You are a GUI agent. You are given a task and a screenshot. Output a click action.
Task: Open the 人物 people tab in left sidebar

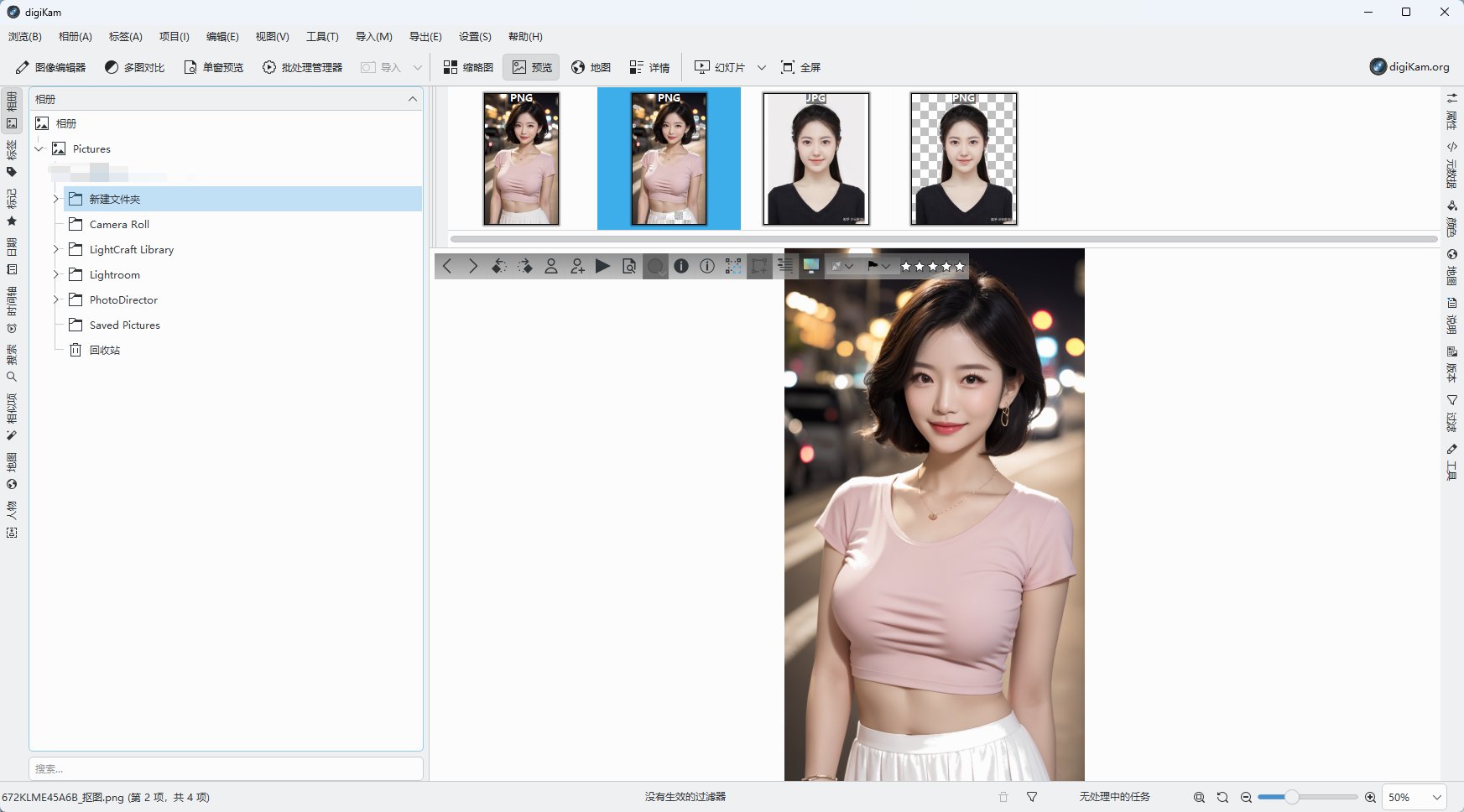pyautogui.click(x=12, y=520)
